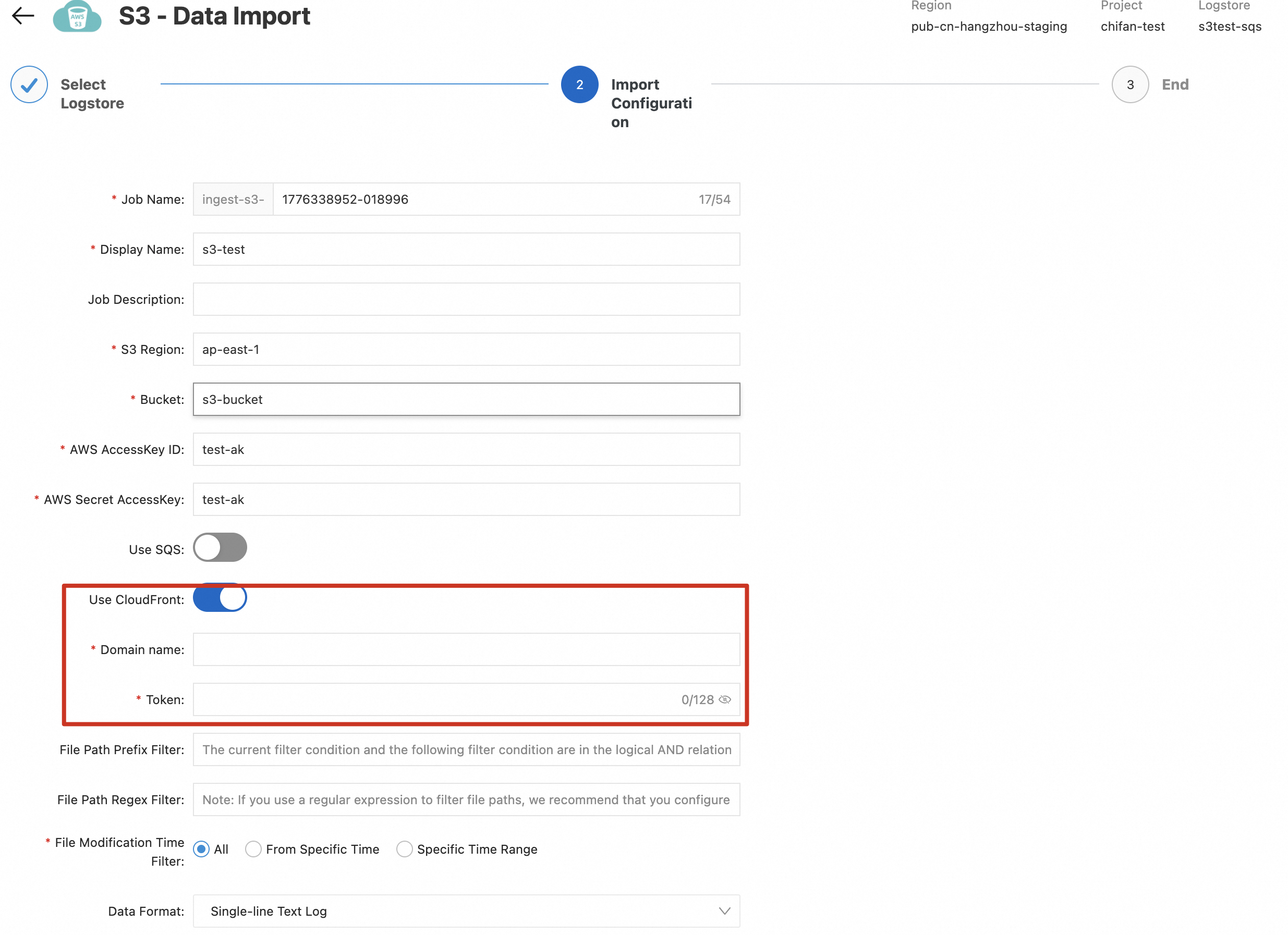Click the Data Format chevron arrow
1288x935 pixels.
725,911
